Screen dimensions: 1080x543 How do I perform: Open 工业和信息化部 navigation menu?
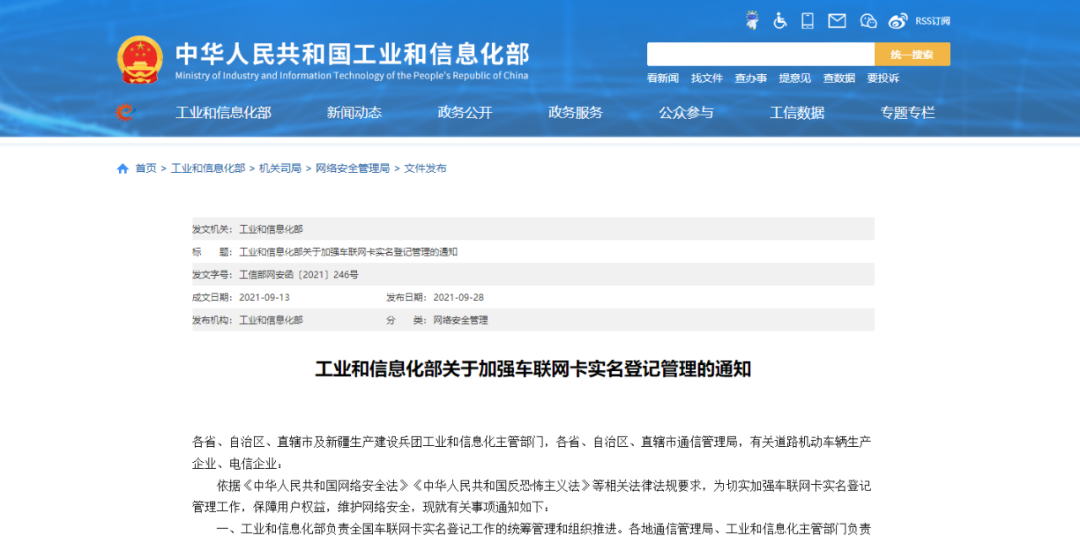[x=223, y=112]
